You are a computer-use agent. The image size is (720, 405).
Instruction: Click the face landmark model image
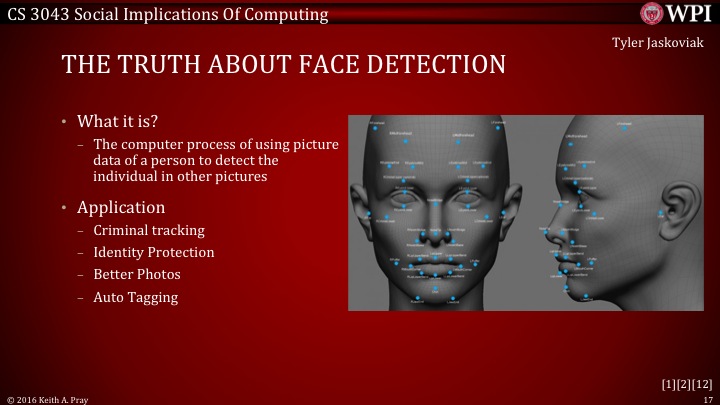pyautogui.click(x=526, y=213)
